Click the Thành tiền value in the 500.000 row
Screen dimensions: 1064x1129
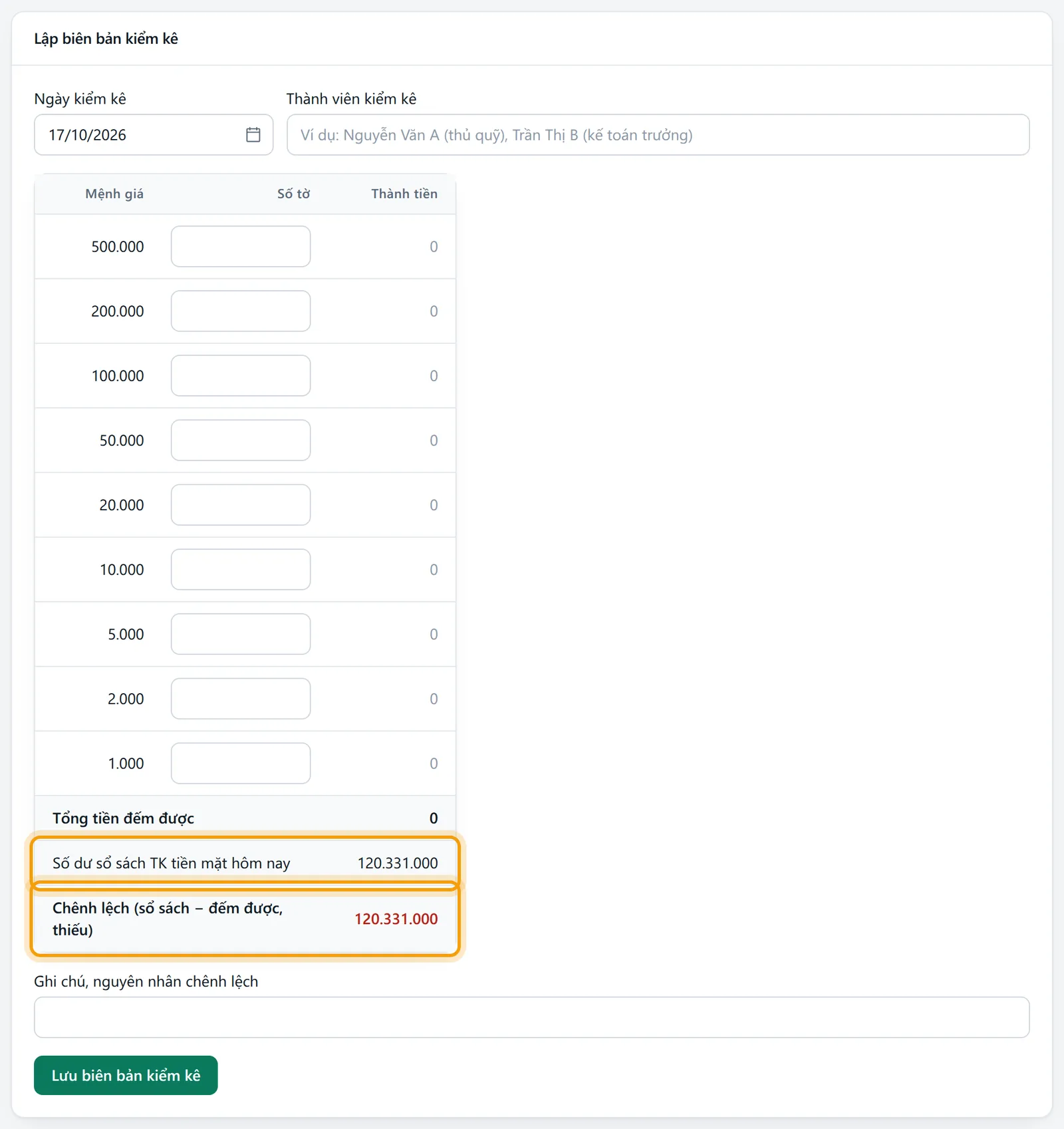(x=434, y=246)
